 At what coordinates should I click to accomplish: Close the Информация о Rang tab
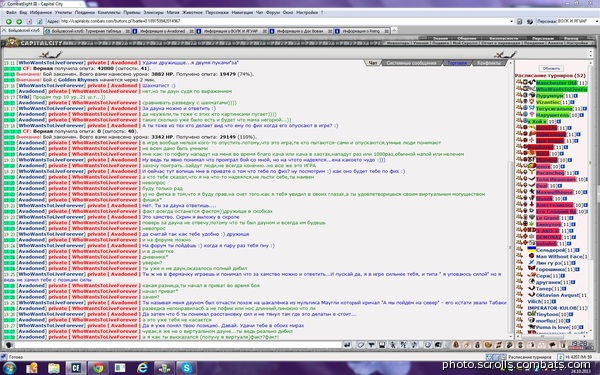click(387, 31)
